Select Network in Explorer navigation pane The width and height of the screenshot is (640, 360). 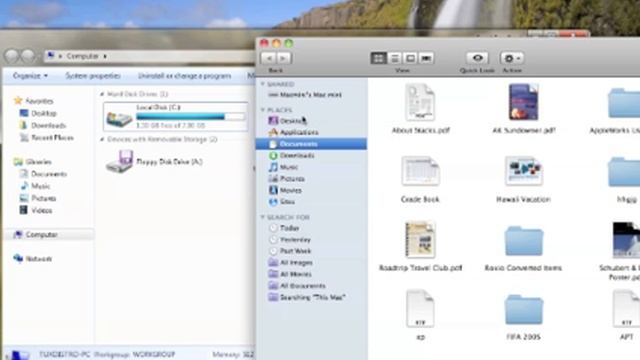33,258
